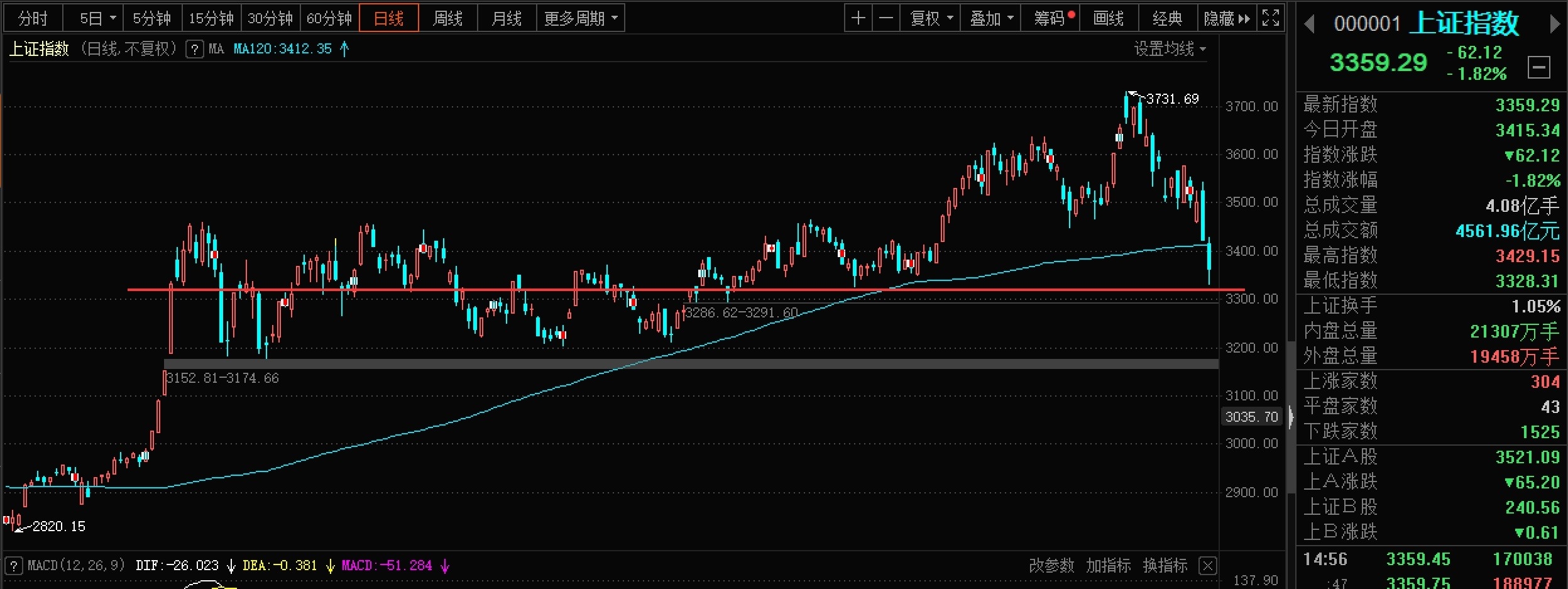This screenshot has height=589, width=1568.
Task: Switch to the 60分钟 period tab
Action: click(x=329, y=18)
